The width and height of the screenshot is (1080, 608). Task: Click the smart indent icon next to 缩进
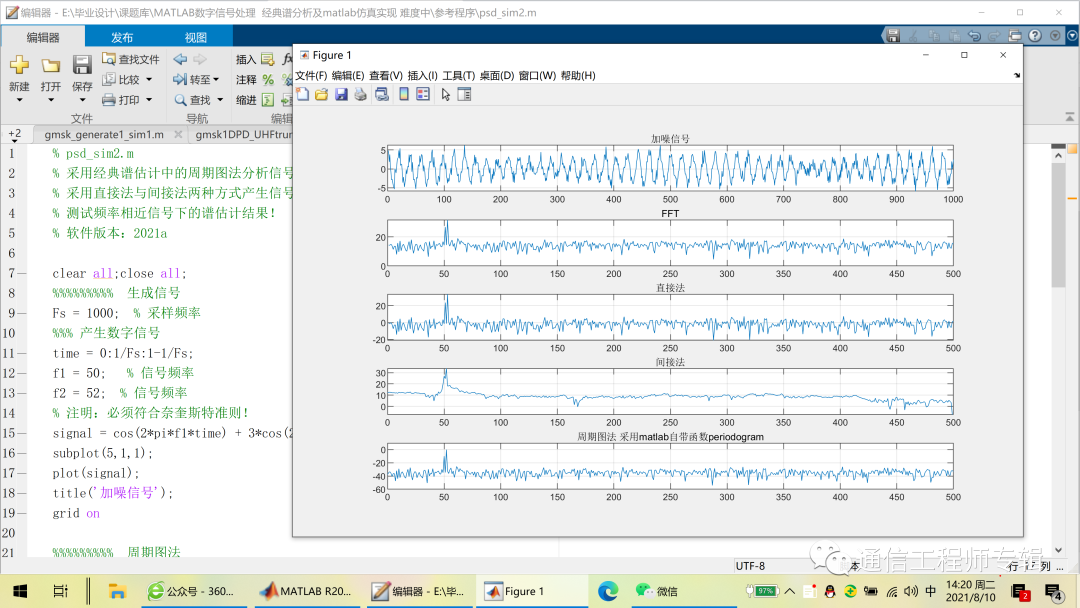pos(268,100)
